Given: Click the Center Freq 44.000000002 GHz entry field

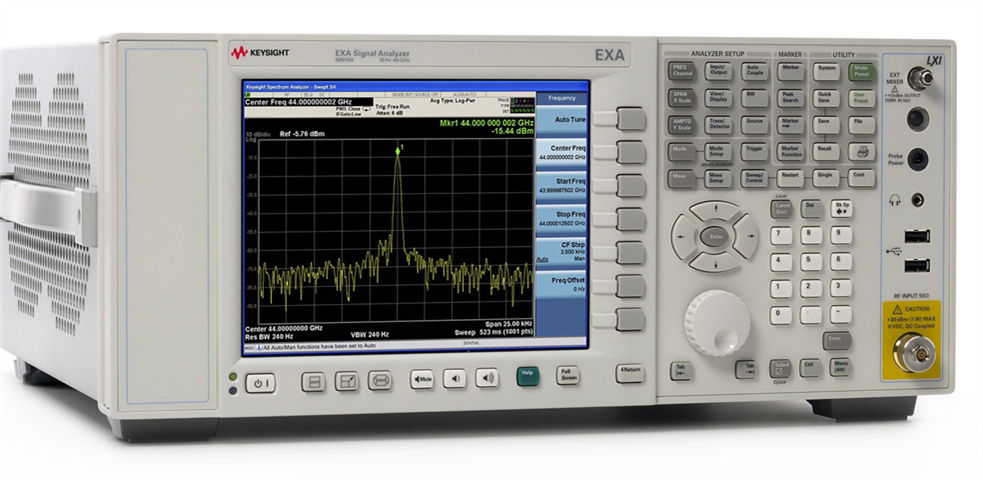Looking at the screenshot, I should 308,102.
